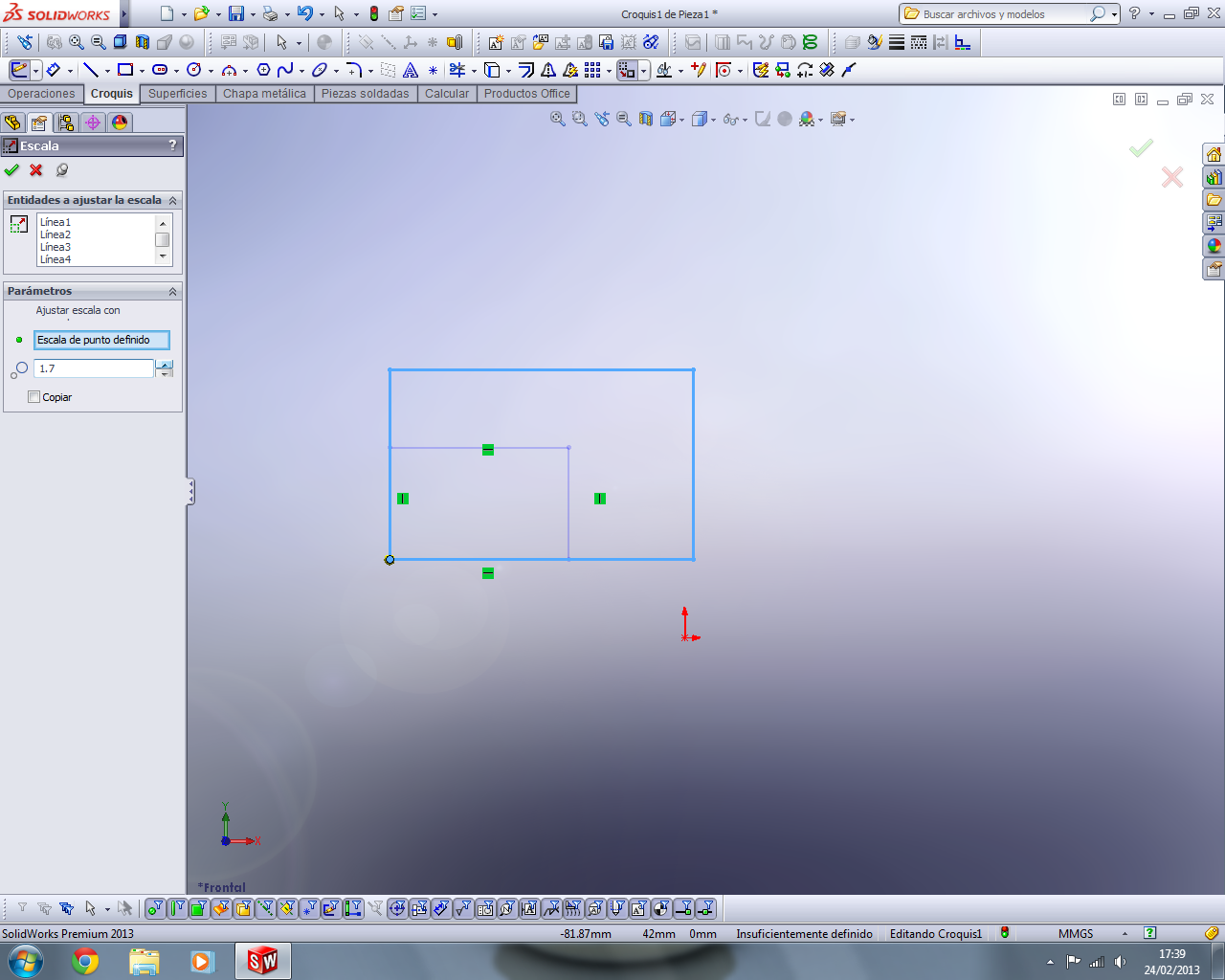Select Línea2 in entities list
This screenshot has width=1225, height=980.
56,234
